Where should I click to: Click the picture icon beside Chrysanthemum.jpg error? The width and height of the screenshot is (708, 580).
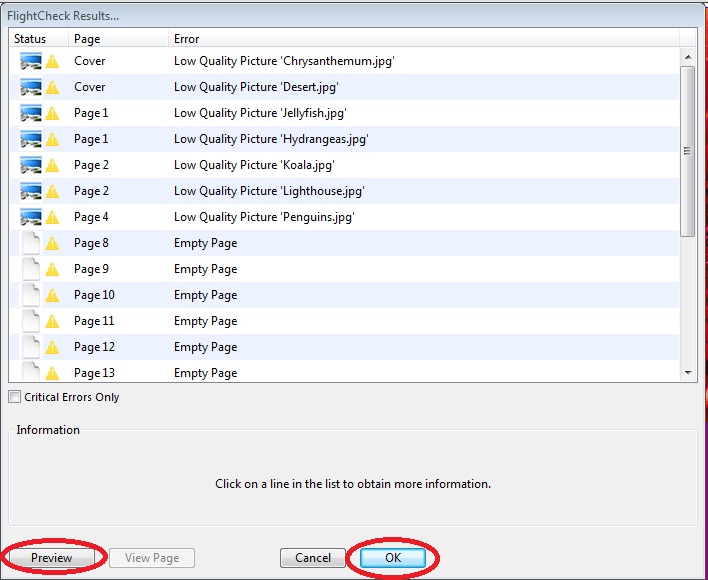click(x=31, y=61)
